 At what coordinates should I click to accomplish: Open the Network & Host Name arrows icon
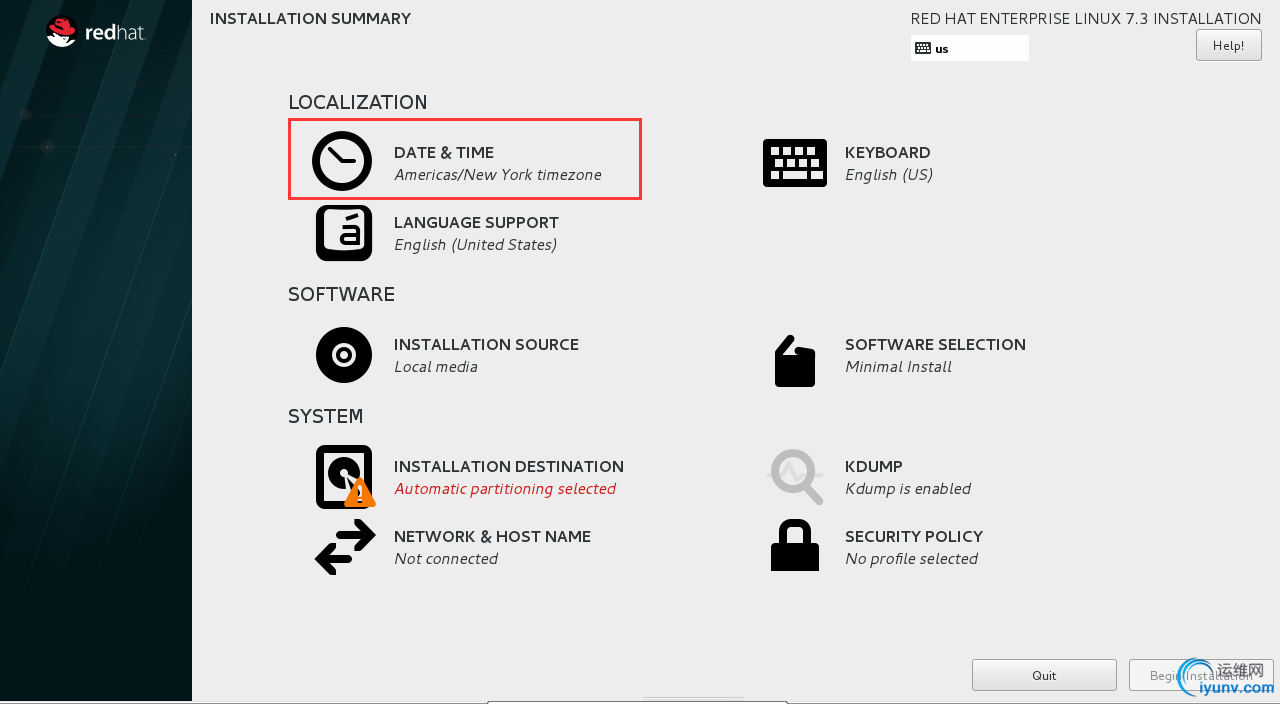click(345, 547)
